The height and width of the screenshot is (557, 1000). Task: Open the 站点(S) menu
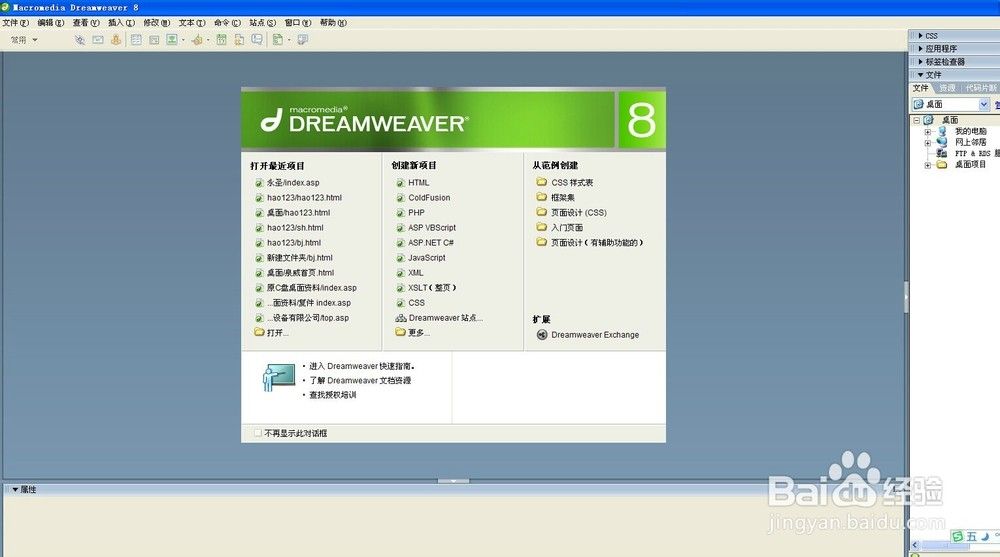pyautogui.click(x=262, y=22)
